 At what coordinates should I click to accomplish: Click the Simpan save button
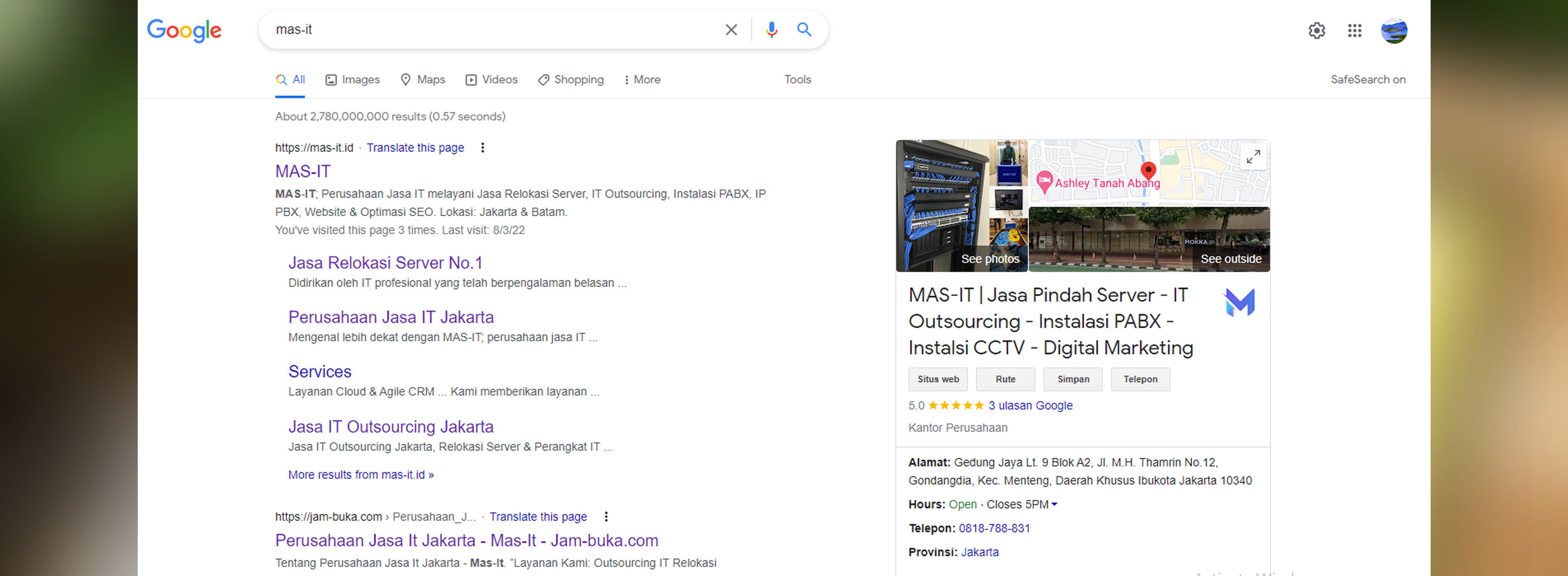tap(1073, 379)
